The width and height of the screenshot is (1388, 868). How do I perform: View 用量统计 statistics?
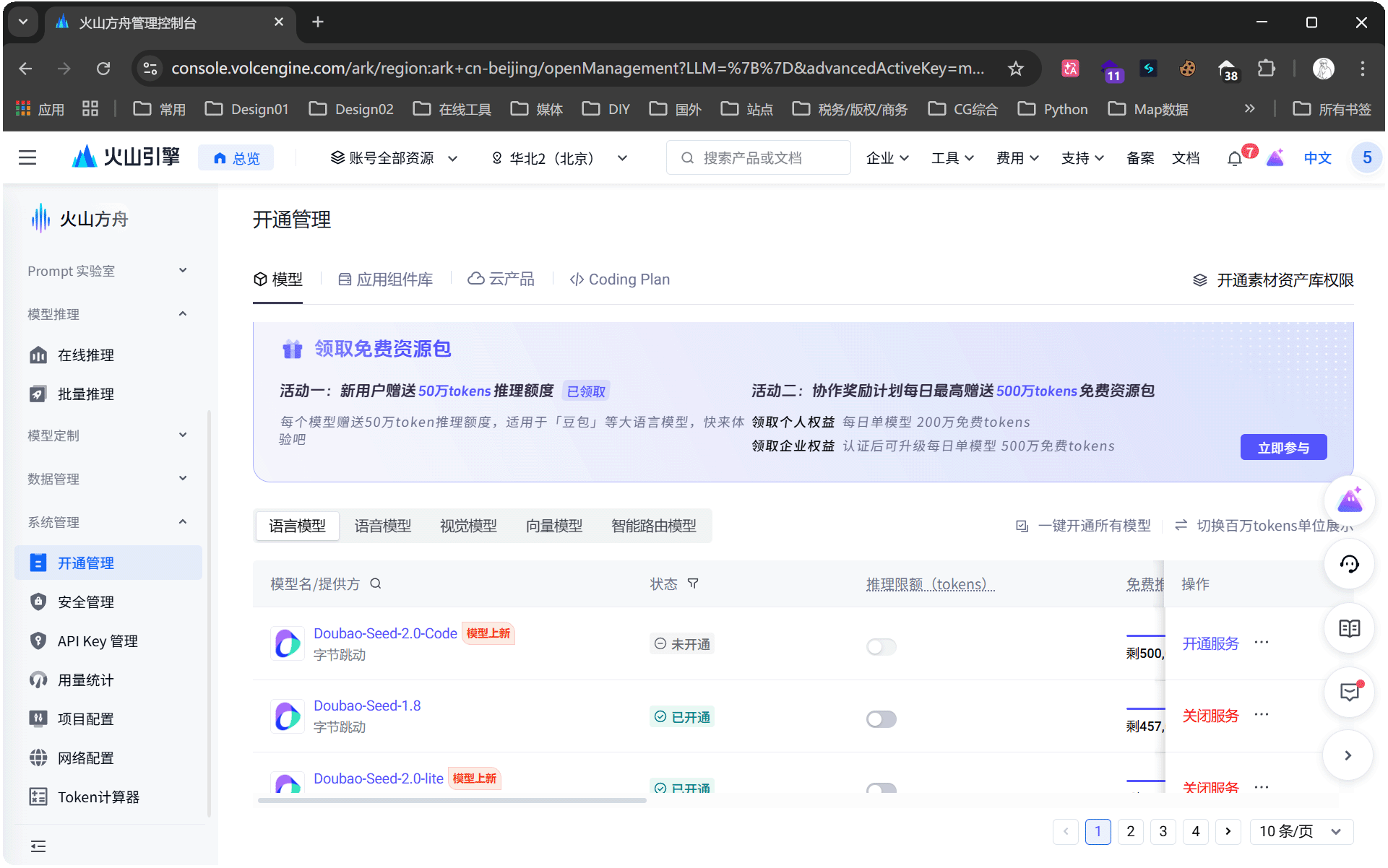click(85, 680)
